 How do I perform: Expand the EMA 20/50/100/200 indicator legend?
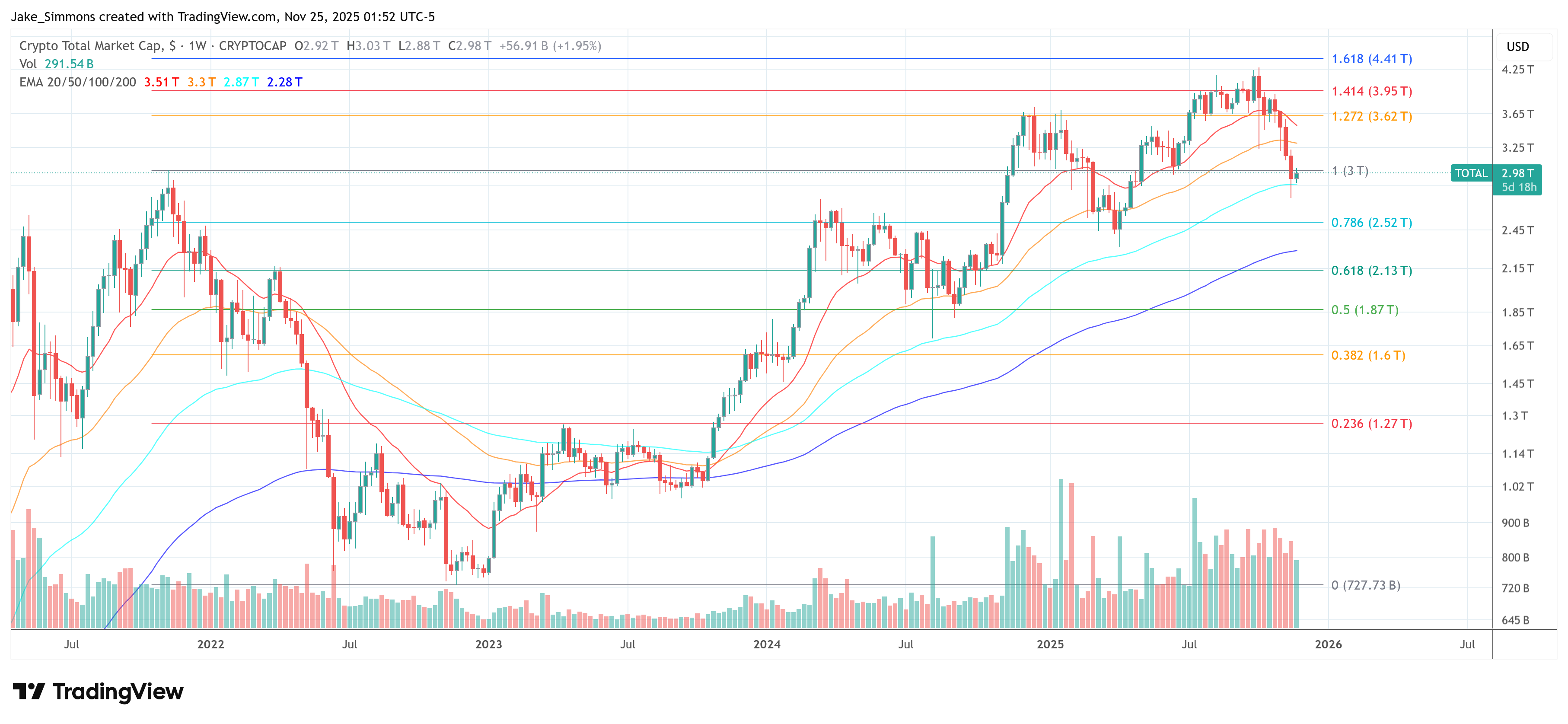pyautogui.click(x=77, y=82)
